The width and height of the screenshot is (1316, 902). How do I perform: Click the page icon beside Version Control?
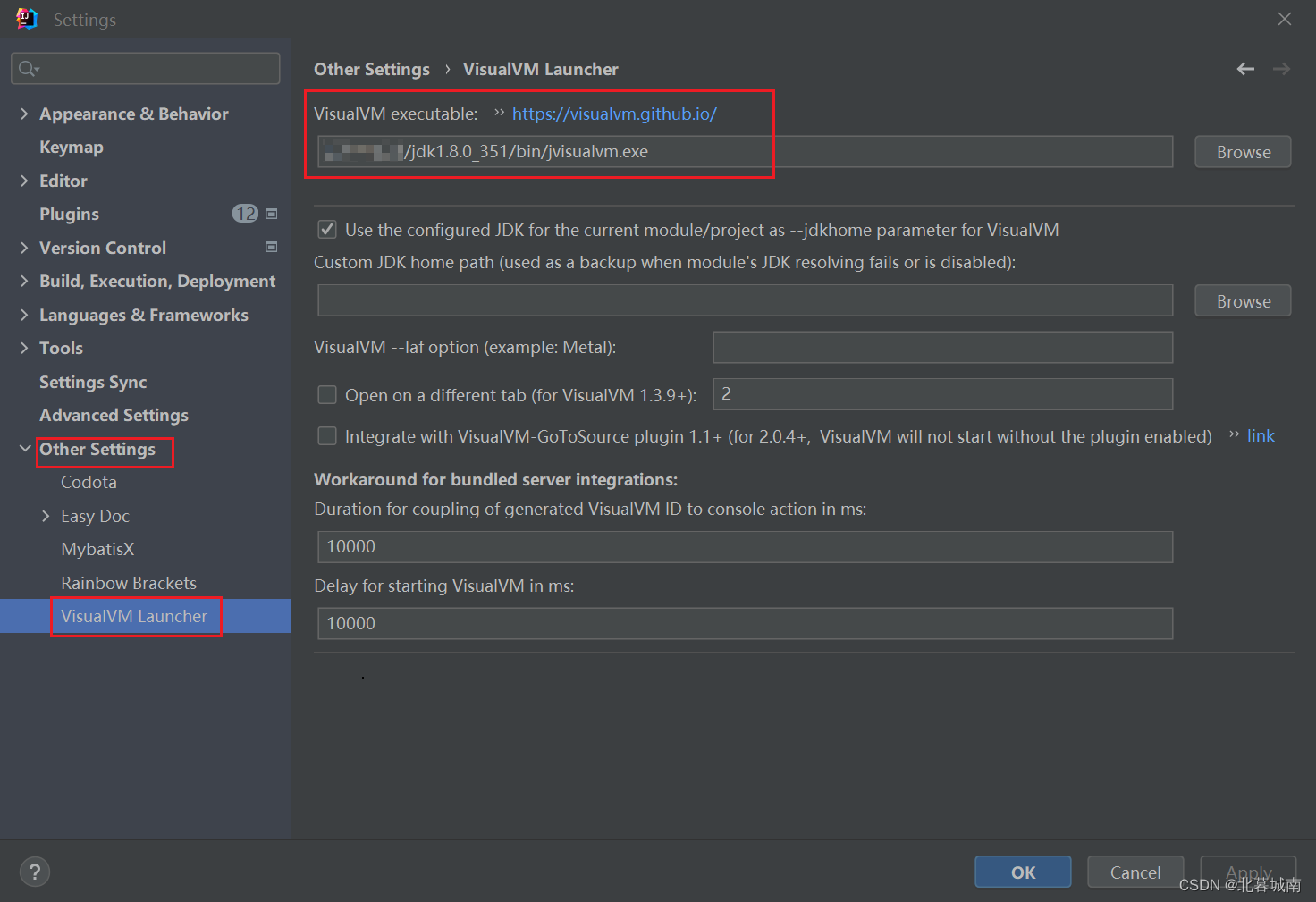[x=271, y=248]
